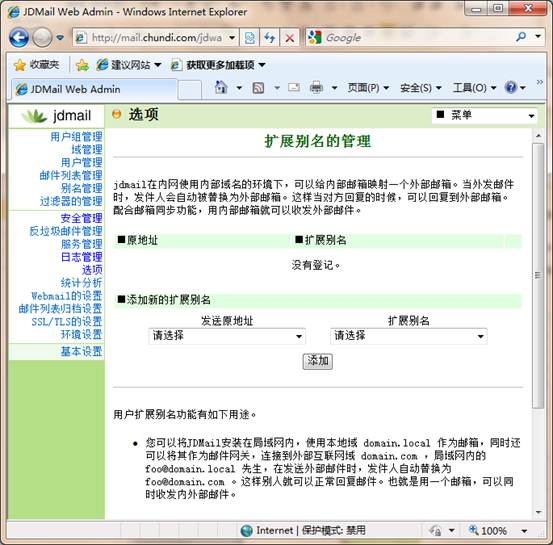Screen dimensions: 553x545
Task: Click the Compatibility View icon
Action: (x=250, y=37)
